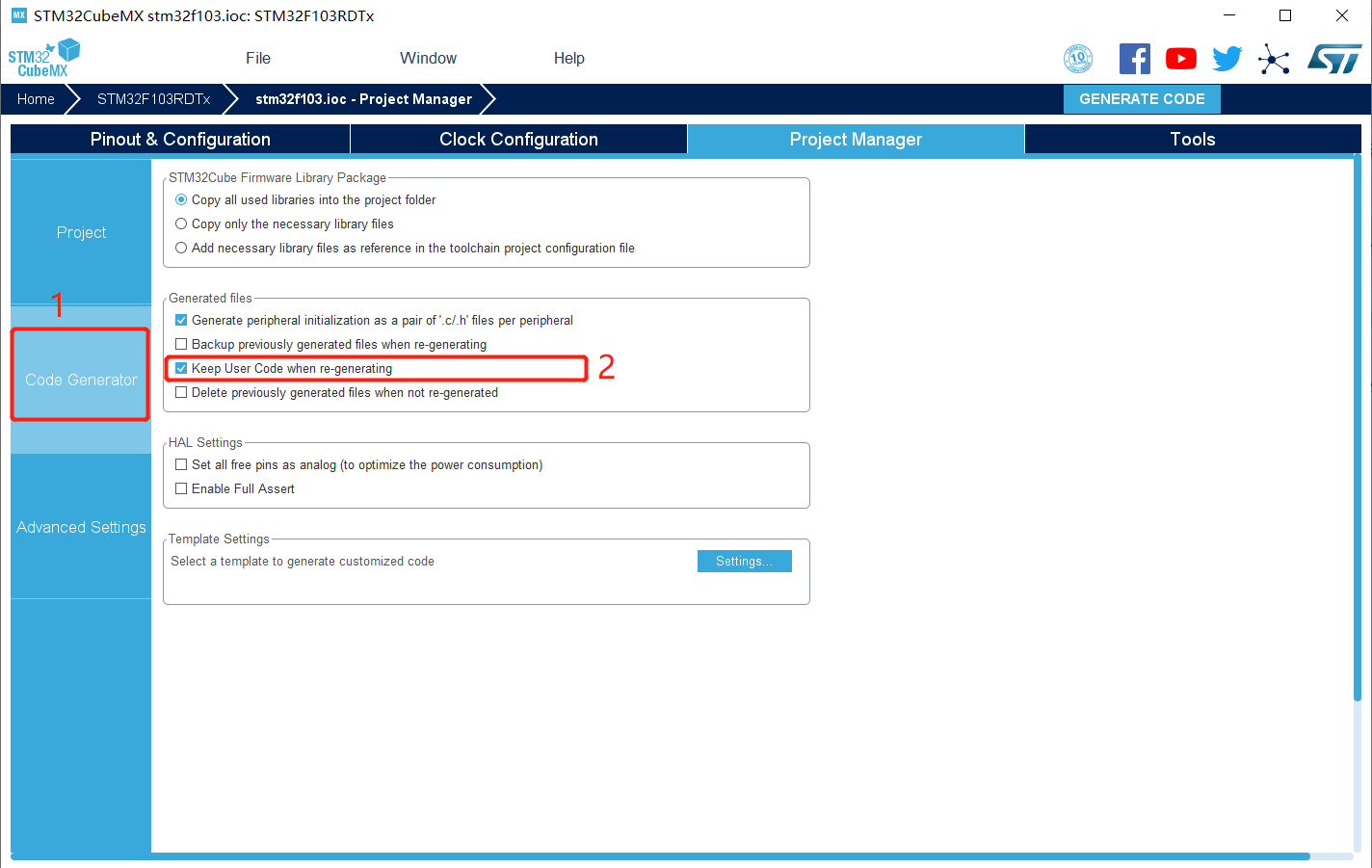Switch to Clock Configuration tab
This screenshot has width=1372, height=868.
pos(518,139)
